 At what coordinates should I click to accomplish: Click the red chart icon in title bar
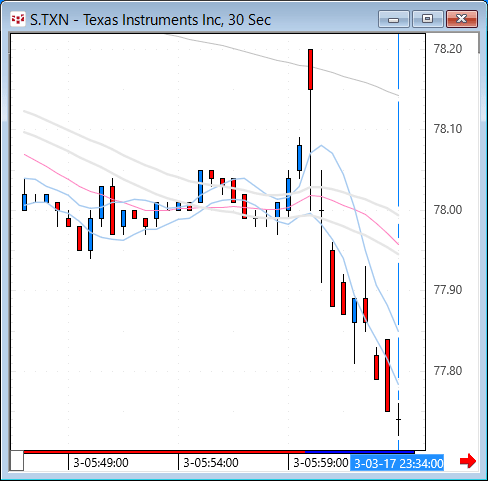pyautogui.click(x=18, y=19)
